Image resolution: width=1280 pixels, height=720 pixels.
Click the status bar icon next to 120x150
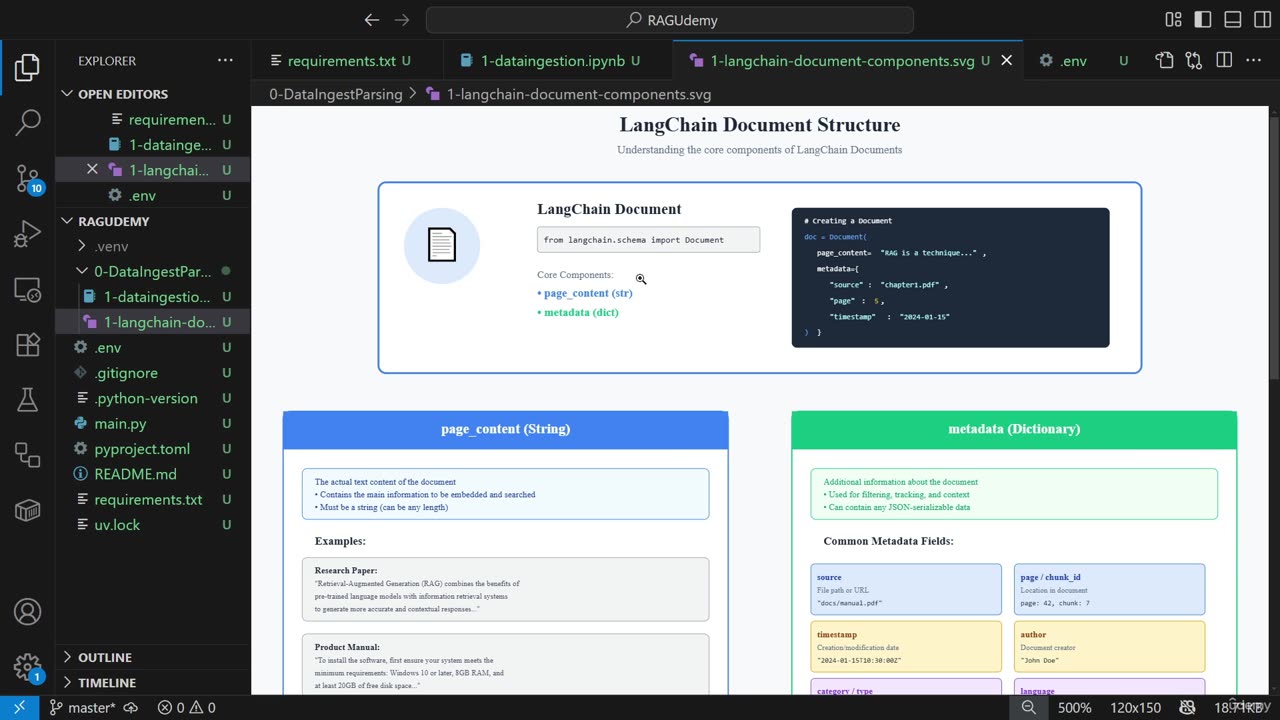(x=1188, y=707)
